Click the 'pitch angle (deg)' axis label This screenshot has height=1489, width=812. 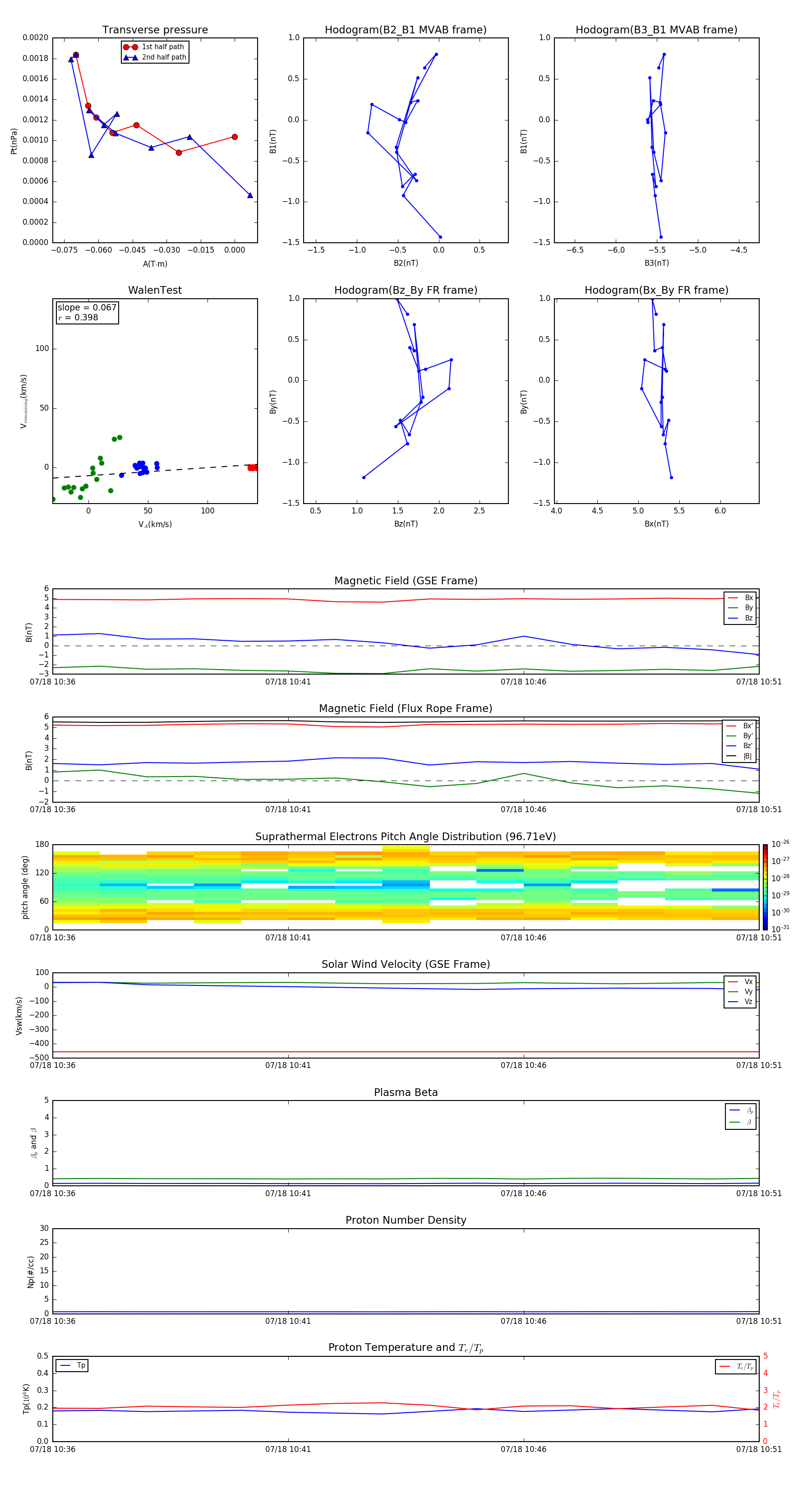(25, 887)
